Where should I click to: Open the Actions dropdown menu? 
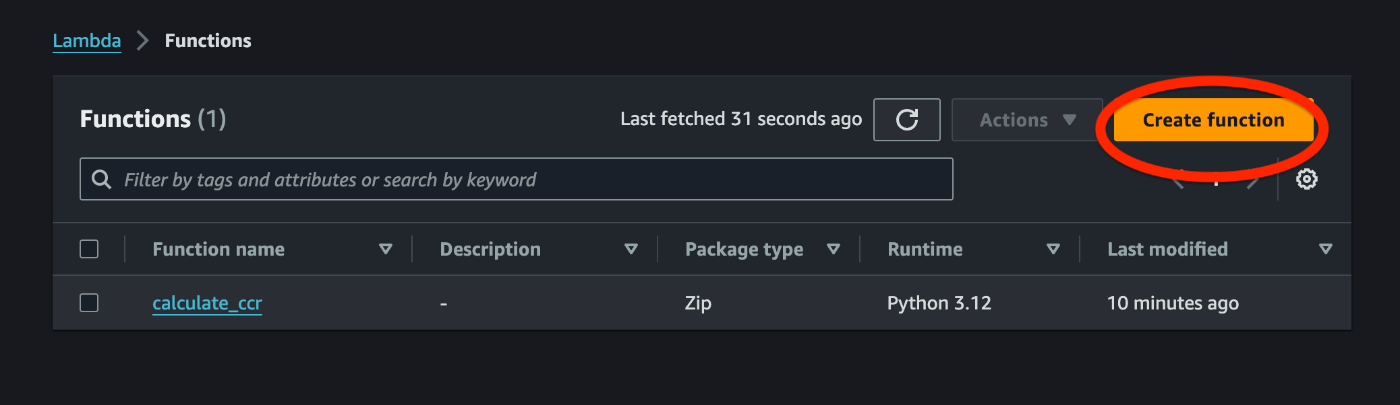(x=1027, y=120)
